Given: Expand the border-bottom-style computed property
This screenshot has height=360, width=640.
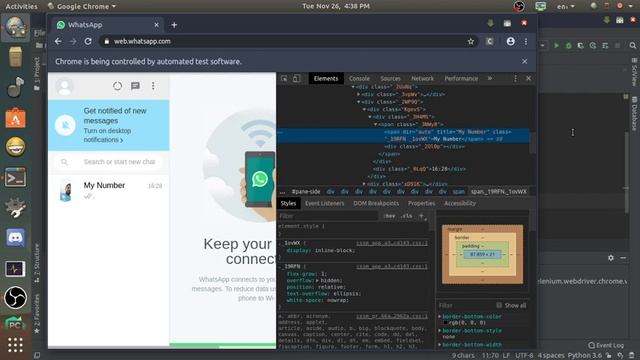Looking at the screenshot, I should pyautogui.click(x=440, y=331).
